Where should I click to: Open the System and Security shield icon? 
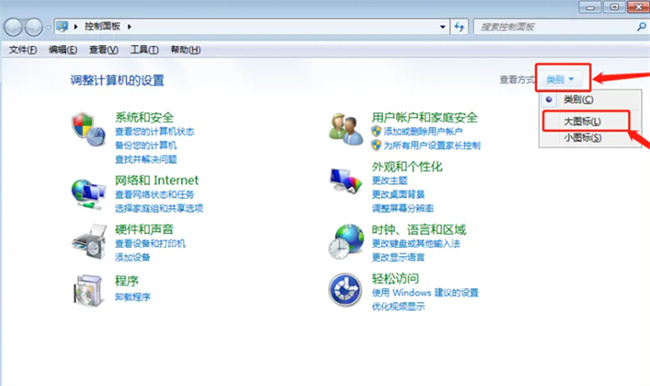[x=88, y=129]
